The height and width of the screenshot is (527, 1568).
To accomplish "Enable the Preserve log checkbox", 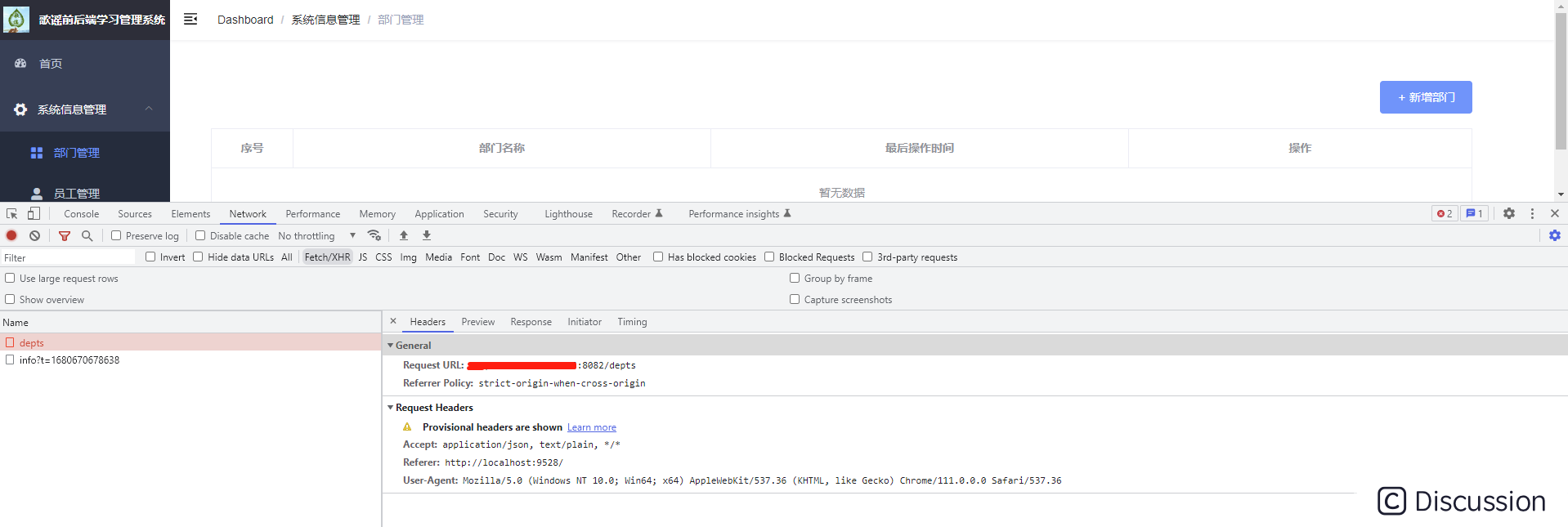I will (116, 235).
